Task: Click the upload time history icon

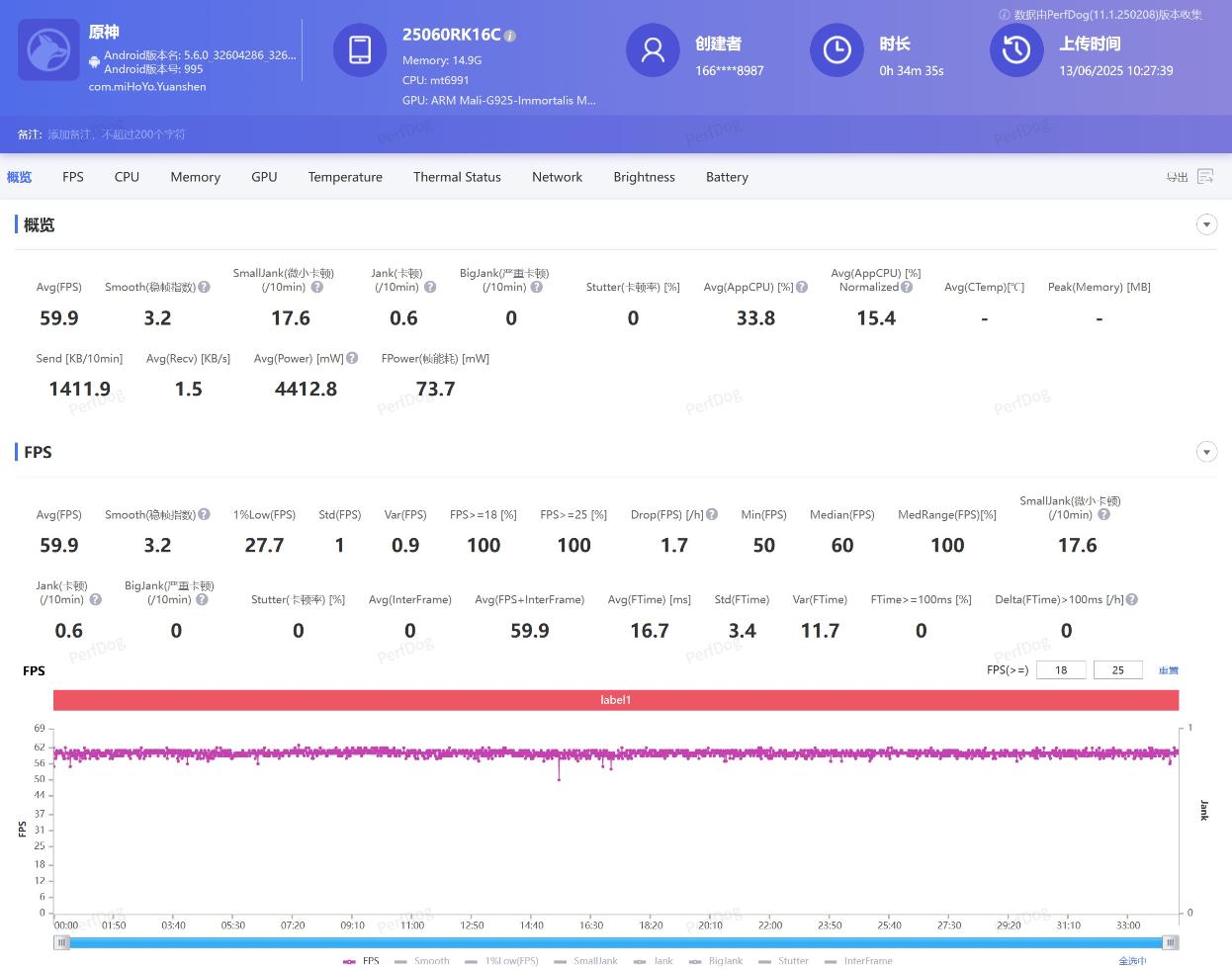Action: 1016,50
